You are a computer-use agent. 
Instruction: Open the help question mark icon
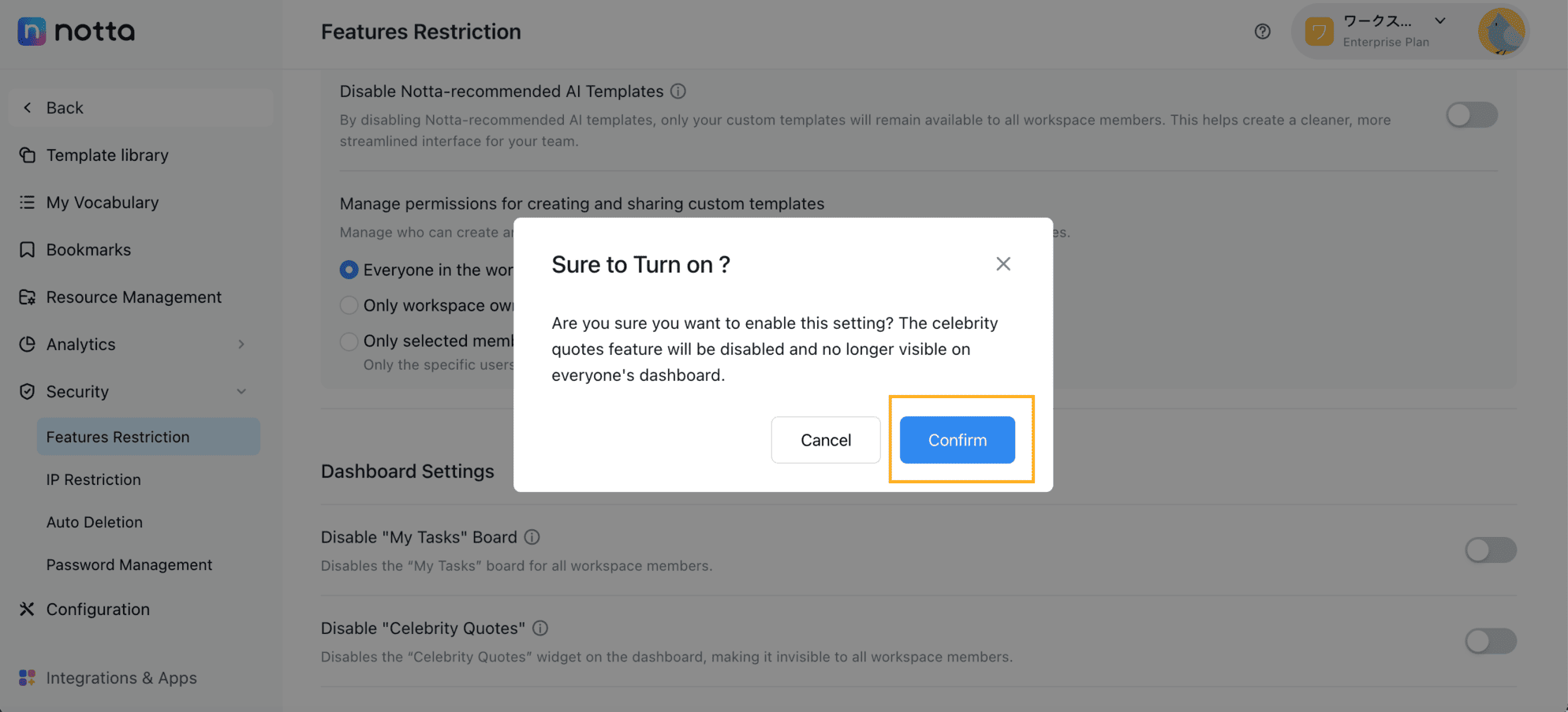pos(1262,32)
